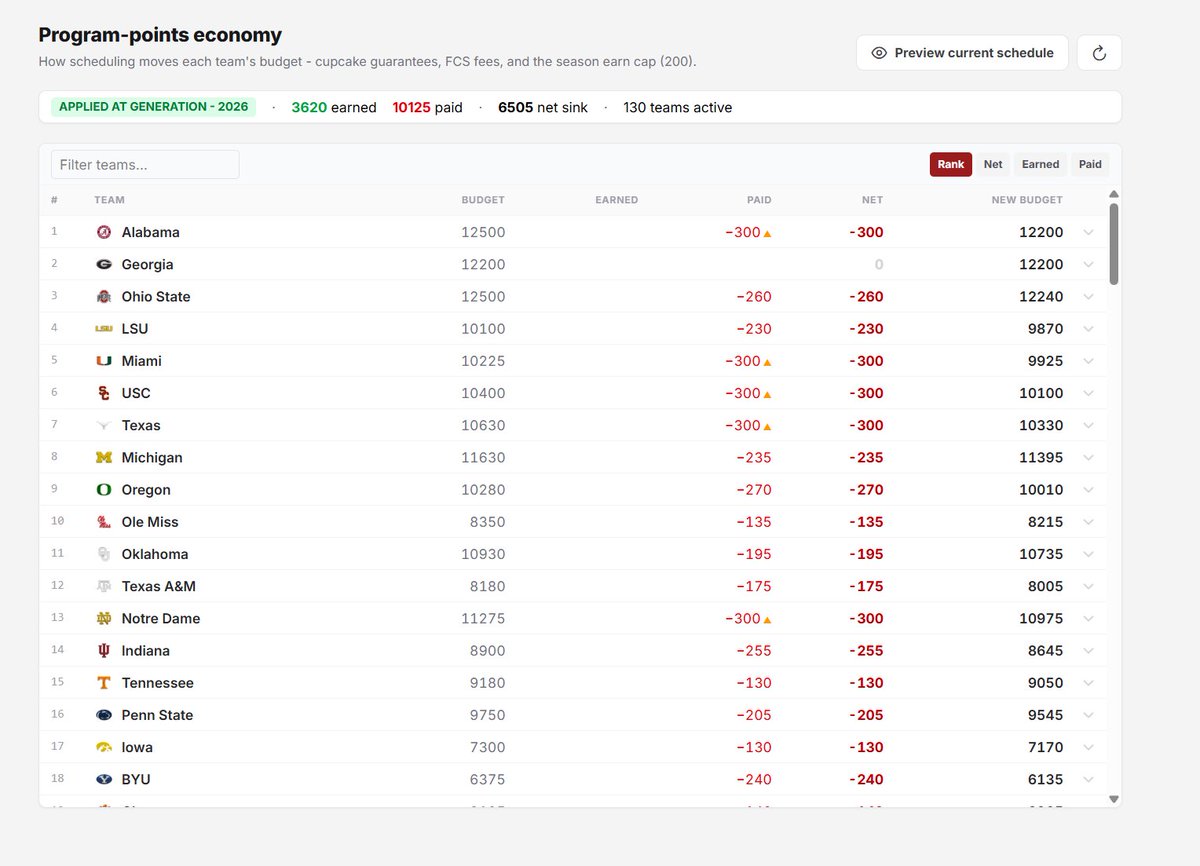Click Preview current schedule button
Image resolution: width=1200 pixels, height=866 pixels.
[x=962, y=53]
